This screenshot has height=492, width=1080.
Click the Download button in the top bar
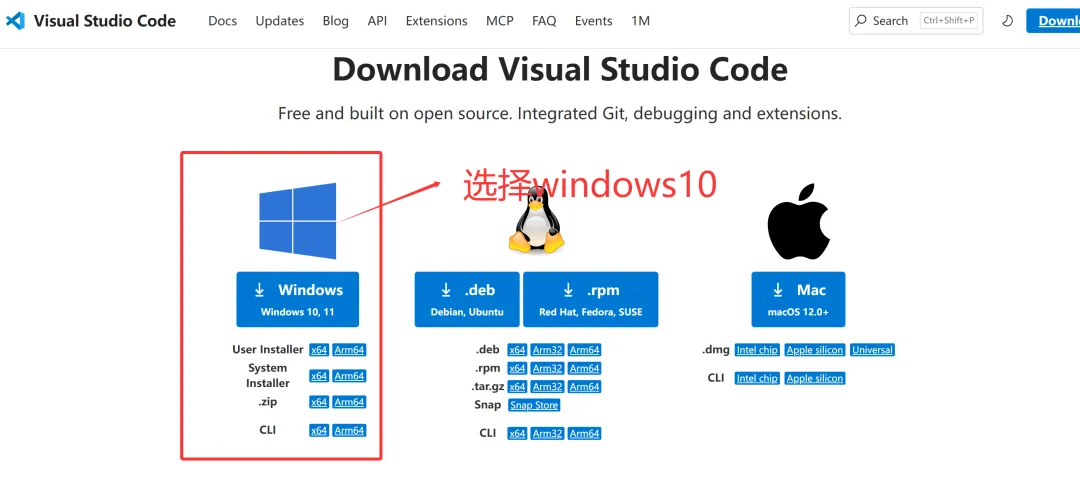point(1053,21)
